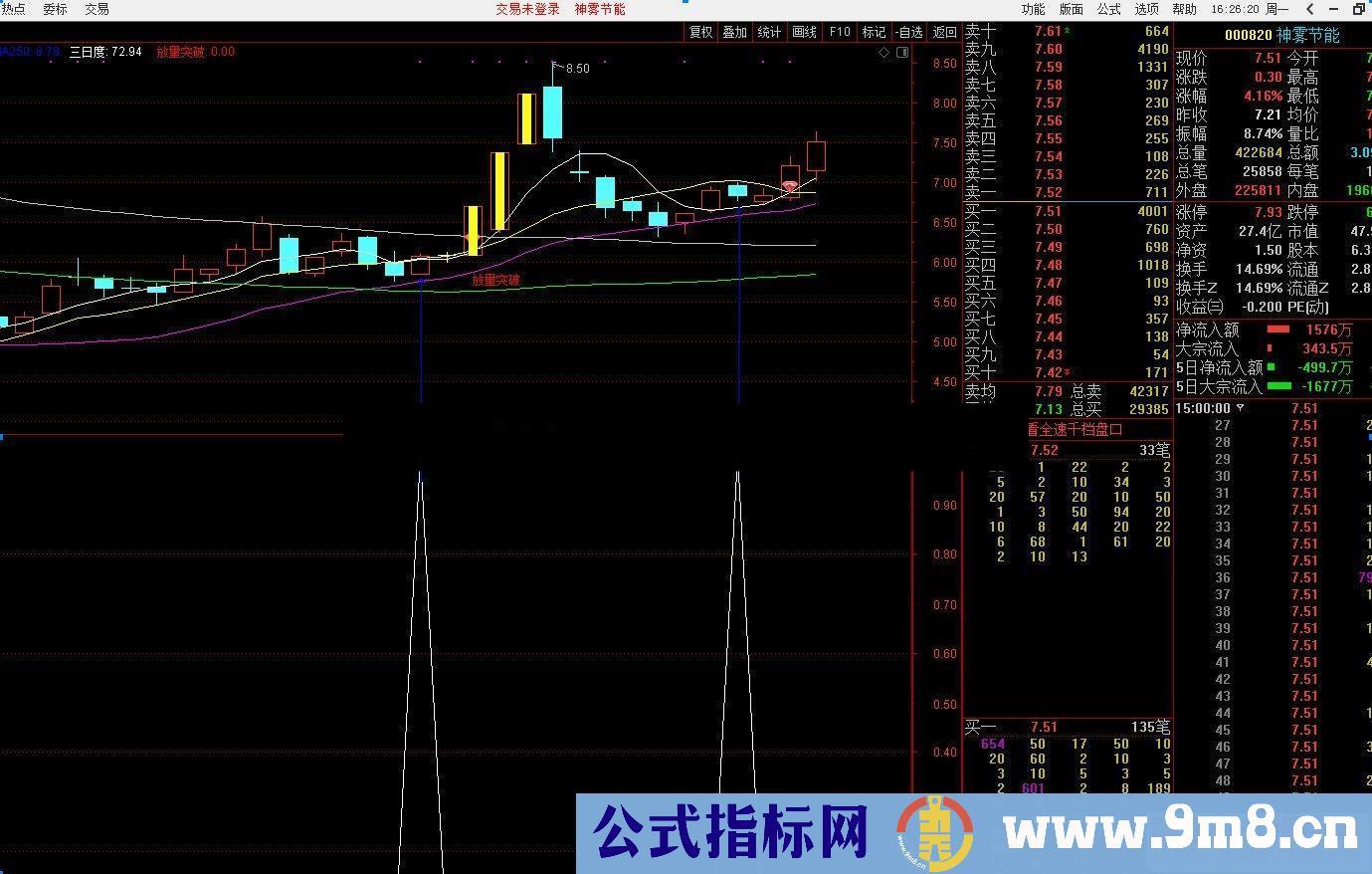Screen dimensions: 1372x874
Task: Minimize the window
Action: point(1335,9)
